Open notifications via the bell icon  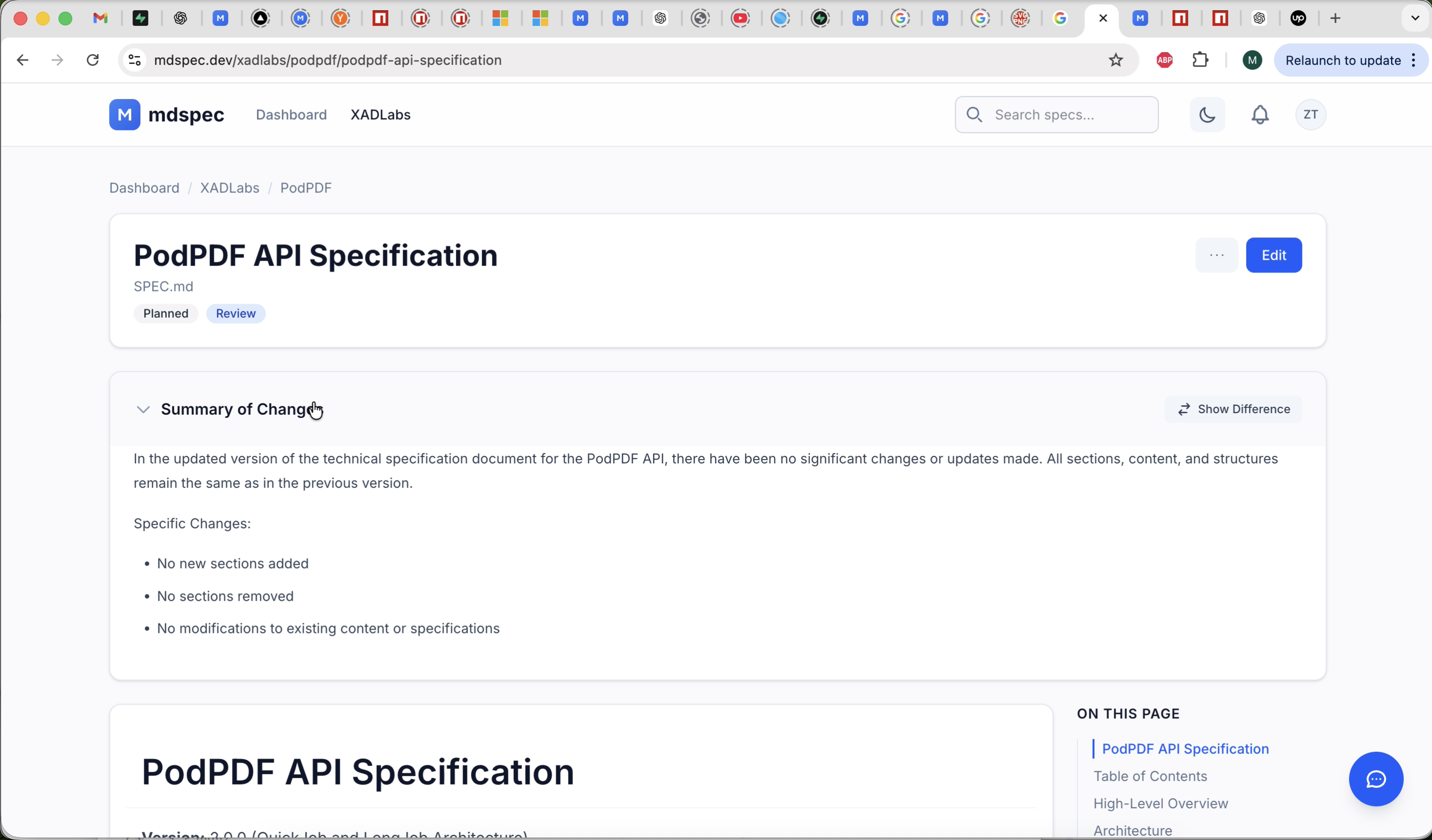[1260, 114]
